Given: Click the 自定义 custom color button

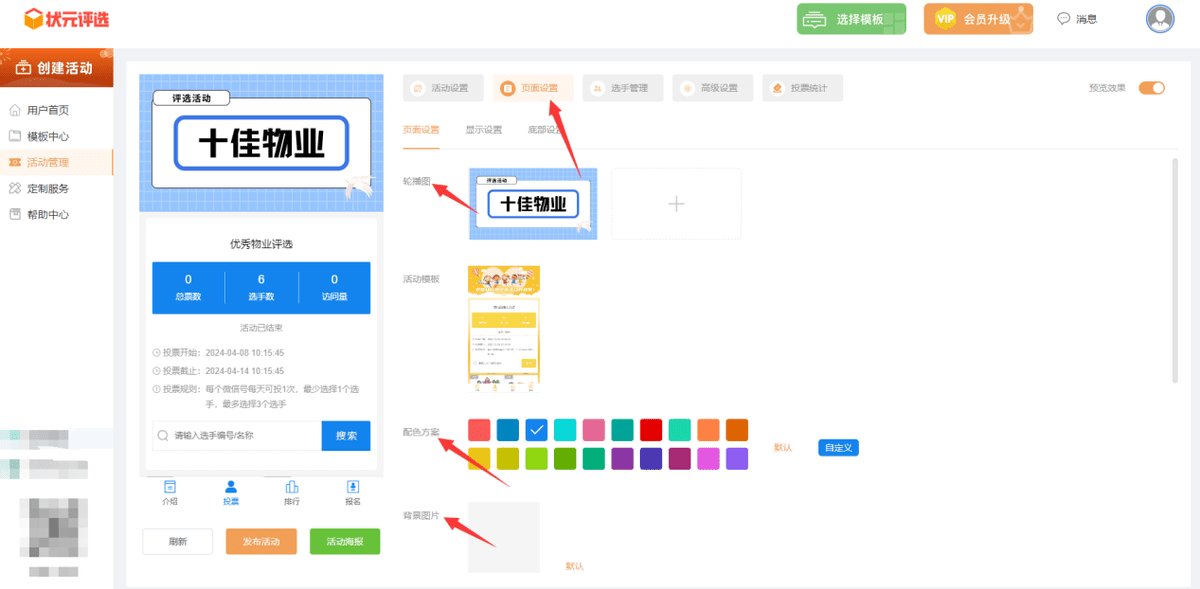Looking at the screenshot, I should click(838, 447).
